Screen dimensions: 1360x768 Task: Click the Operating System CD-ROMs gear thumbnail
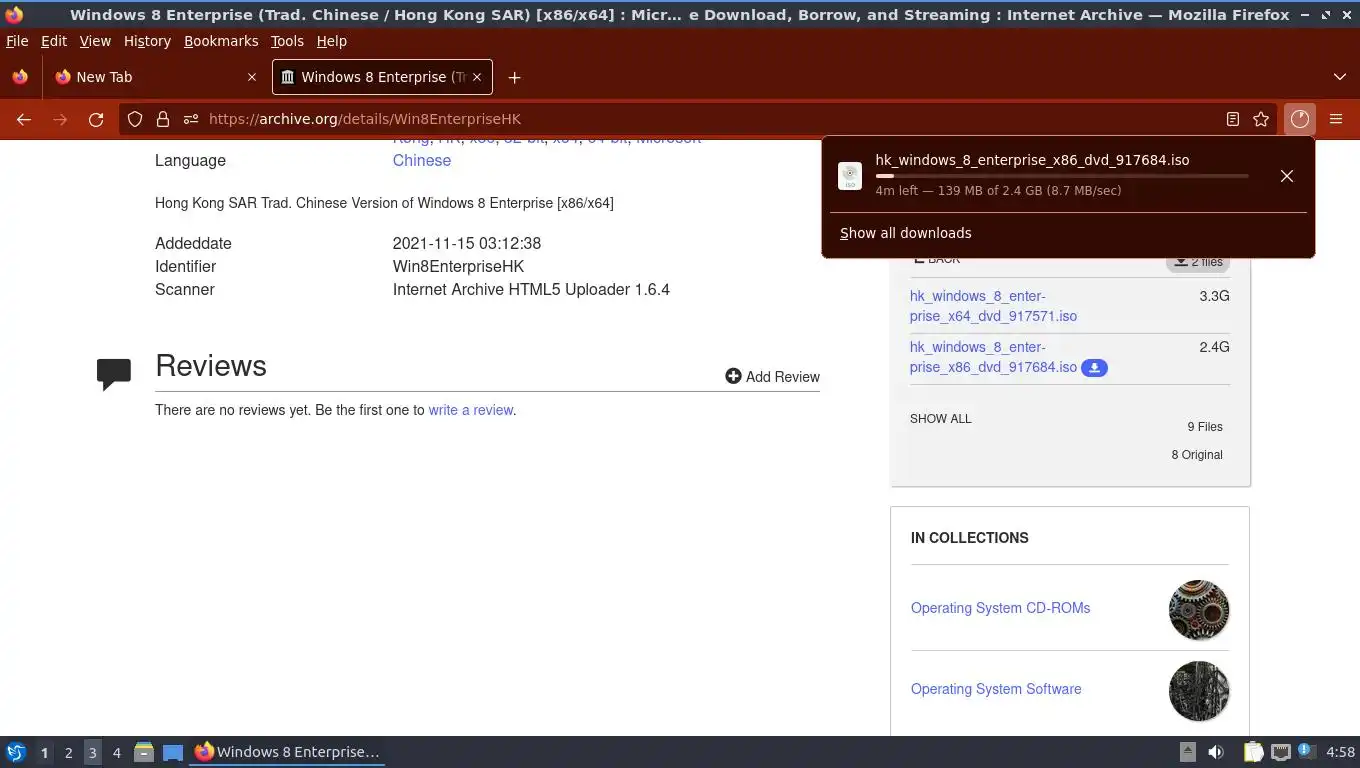coord(1199,610)
